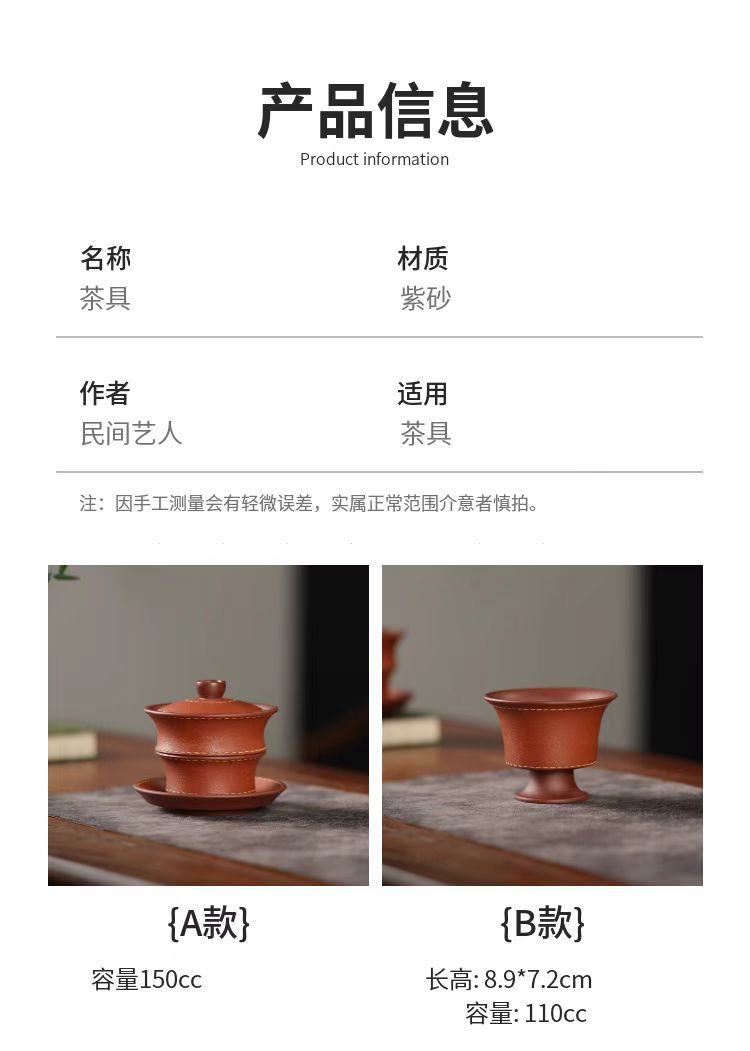Click the Product information subtitle

[374, 160]
